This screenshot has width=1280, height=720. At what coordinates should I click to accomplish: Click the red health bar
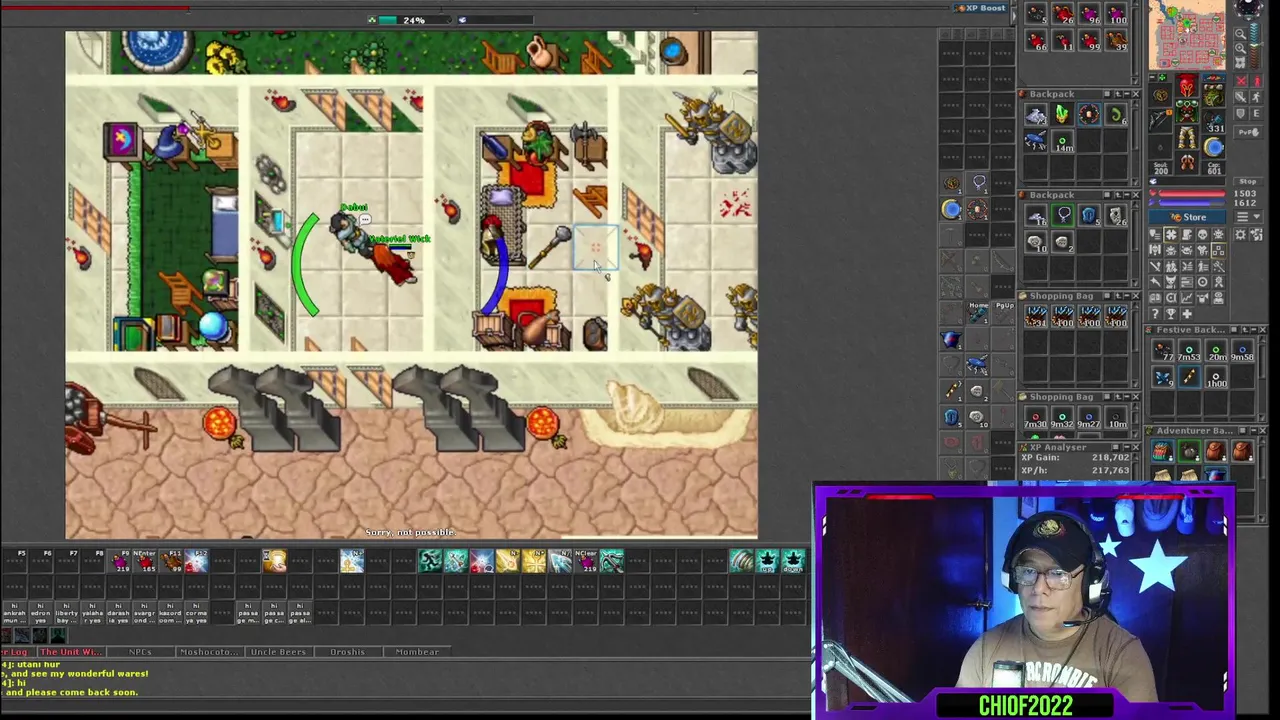(x=1191, y=194)
